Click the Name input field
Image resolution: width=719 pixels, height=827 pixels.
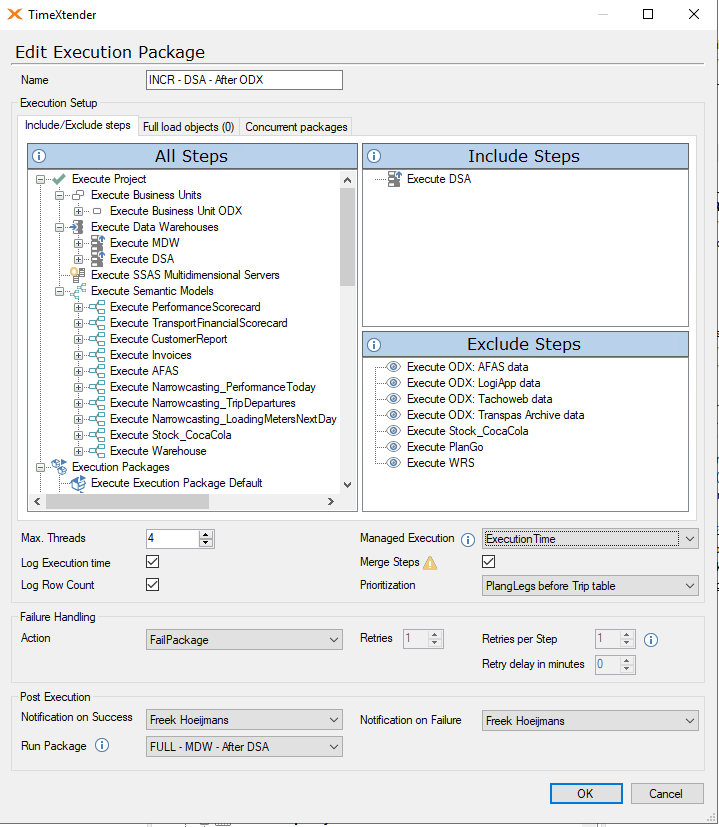point(244,80)
